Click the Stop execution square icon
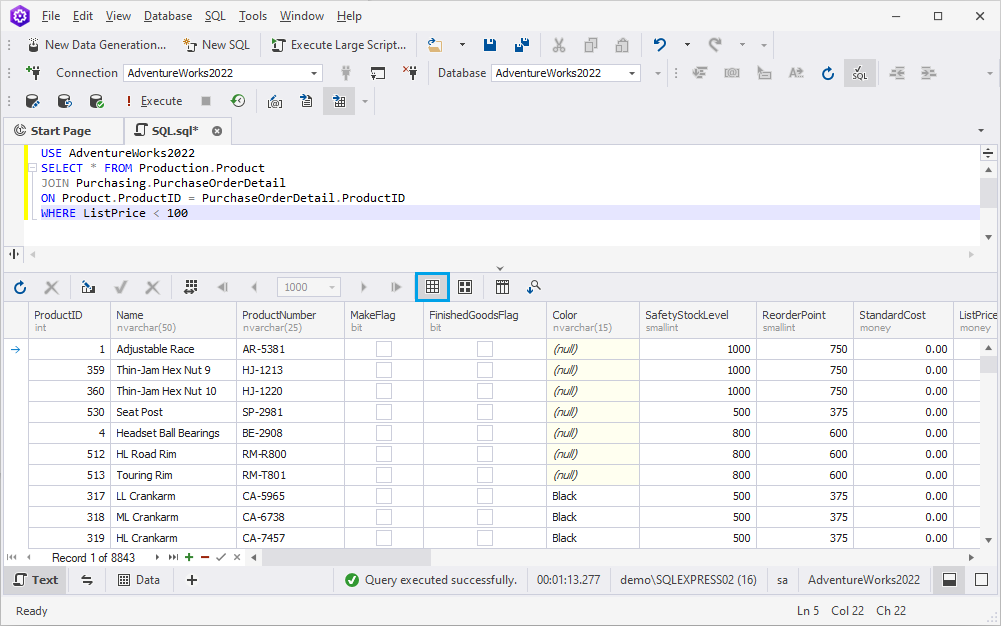 pos(206,101)
